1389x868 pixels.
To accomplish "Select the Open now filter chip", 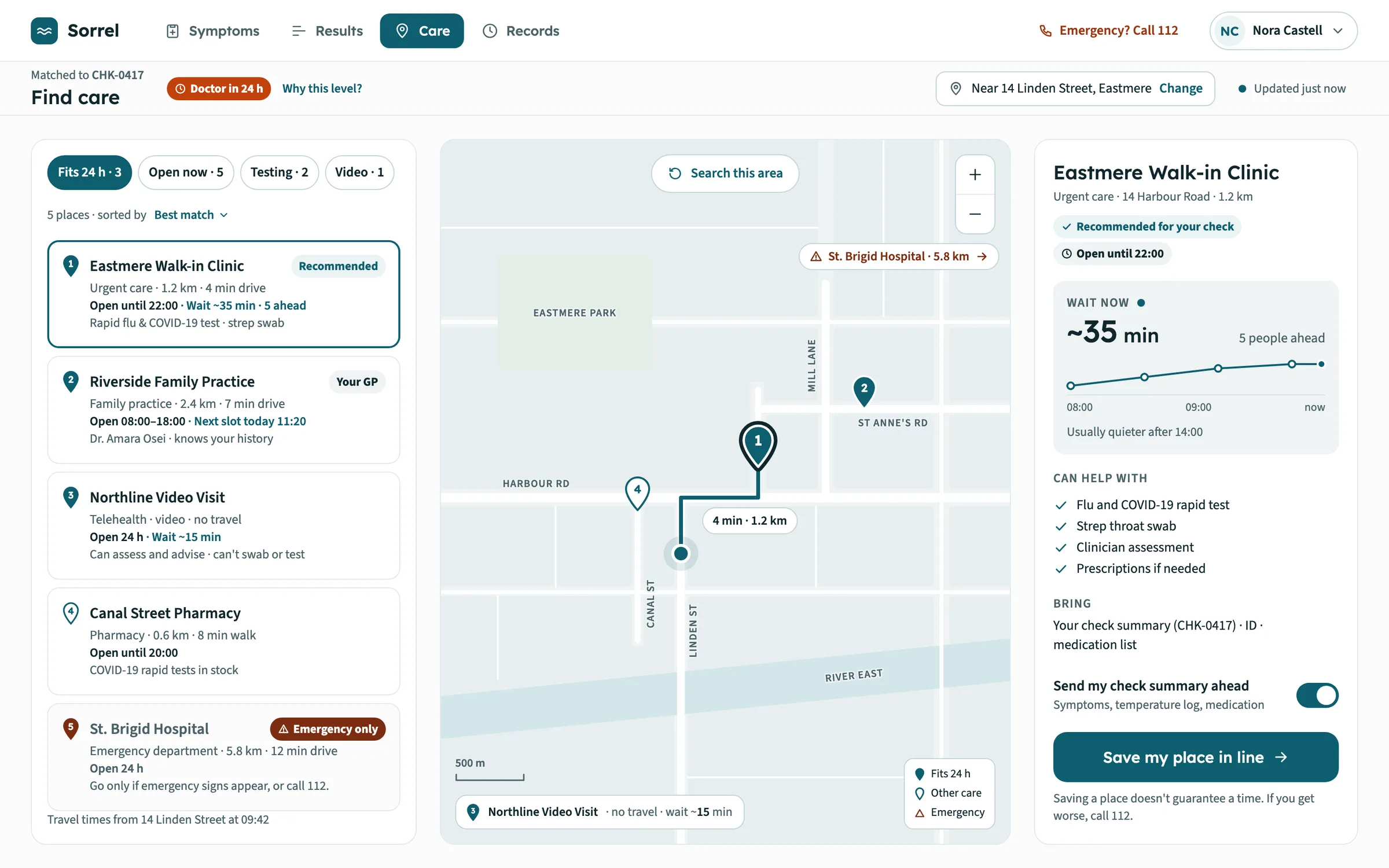I will (186, 172).
